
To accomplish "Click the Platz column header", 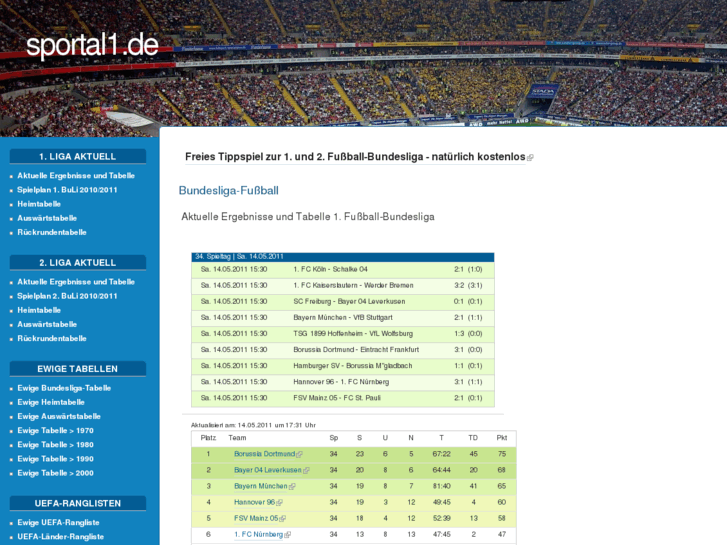I will [208, 438].
